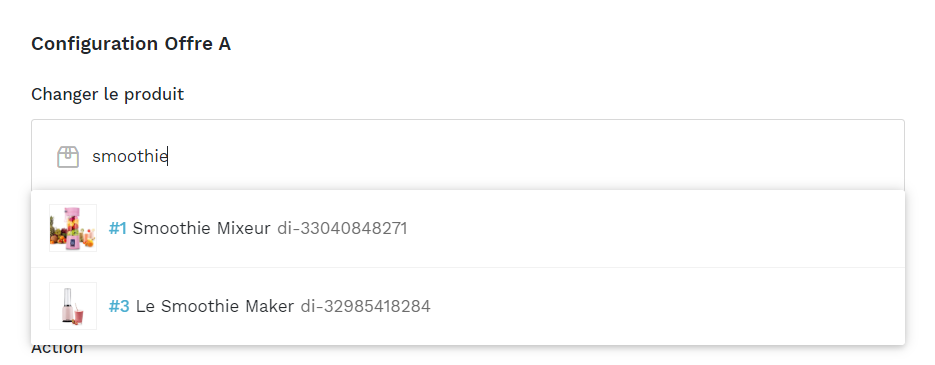Screen dimensions: 935x365
Task: Pick the second suggestion row in the dropdown
Action: [x=468, y=307]
